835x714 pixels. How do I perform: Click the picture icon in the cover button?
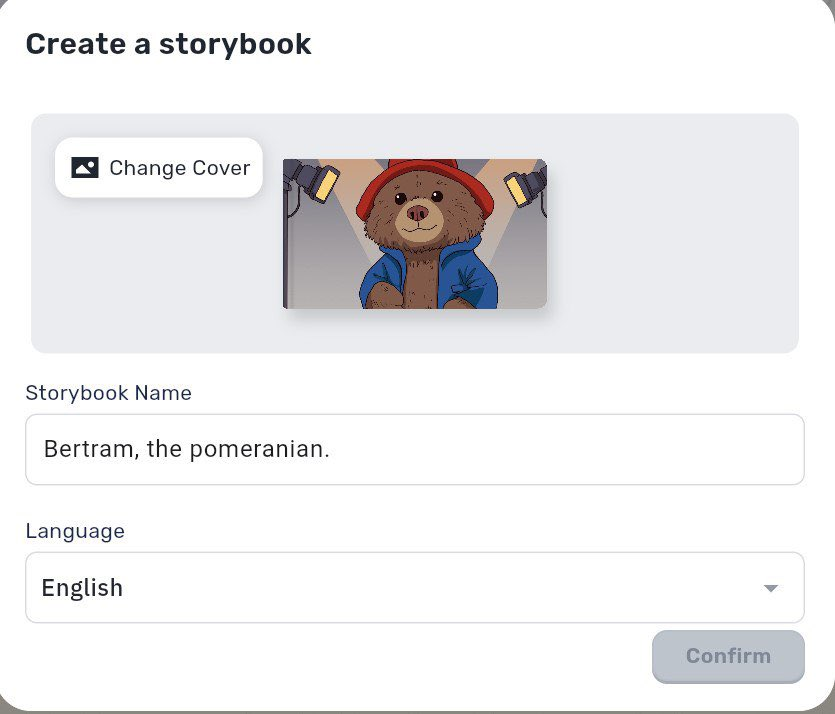point(83,167)
